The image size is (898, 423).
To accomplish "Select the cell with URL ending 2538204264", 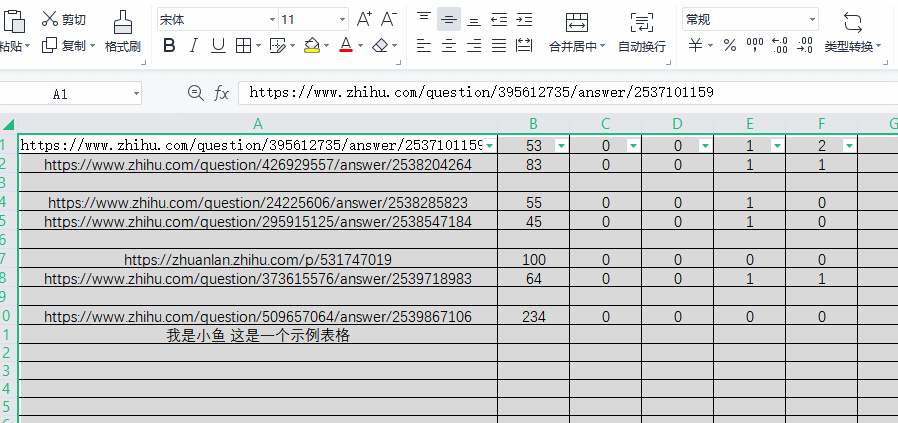I will 258,165.
